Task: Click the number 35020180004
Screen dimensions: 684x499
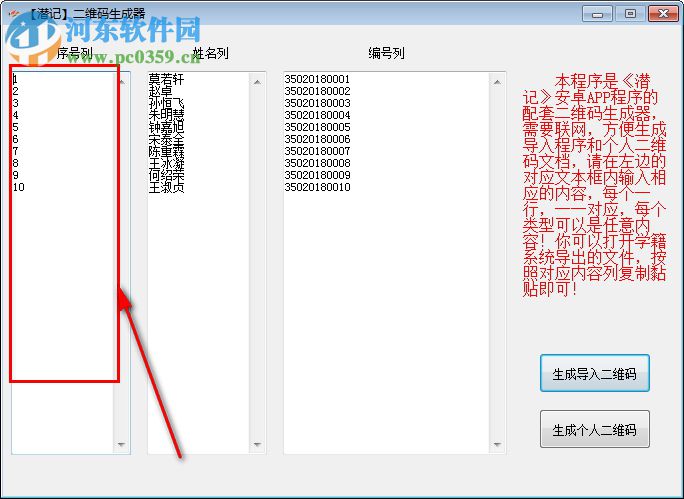Action: [317, 115]
